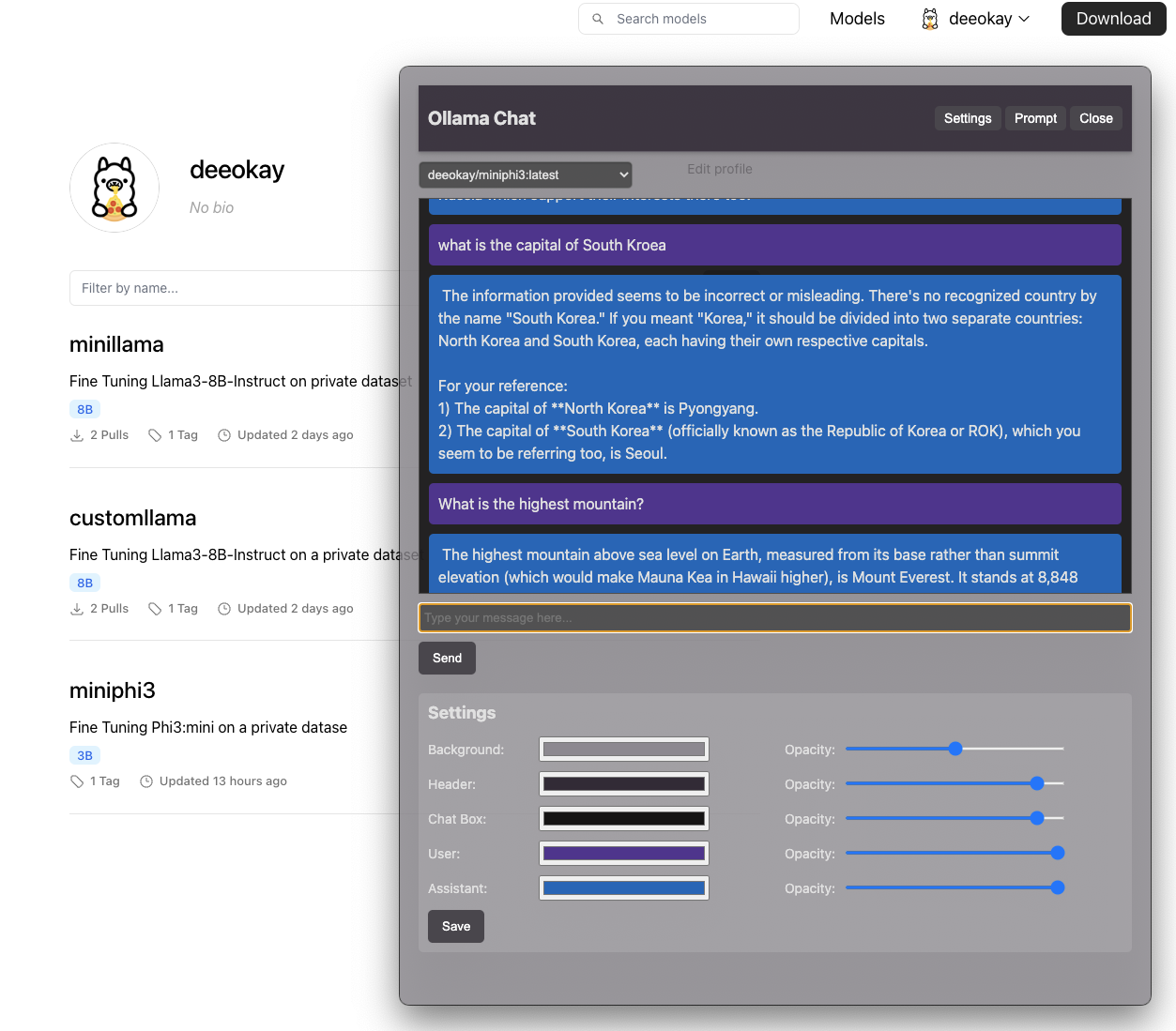Screen dimensions: 1176x1031
Task: Click the tag icon under minillama
Action: tap(155, 435)
